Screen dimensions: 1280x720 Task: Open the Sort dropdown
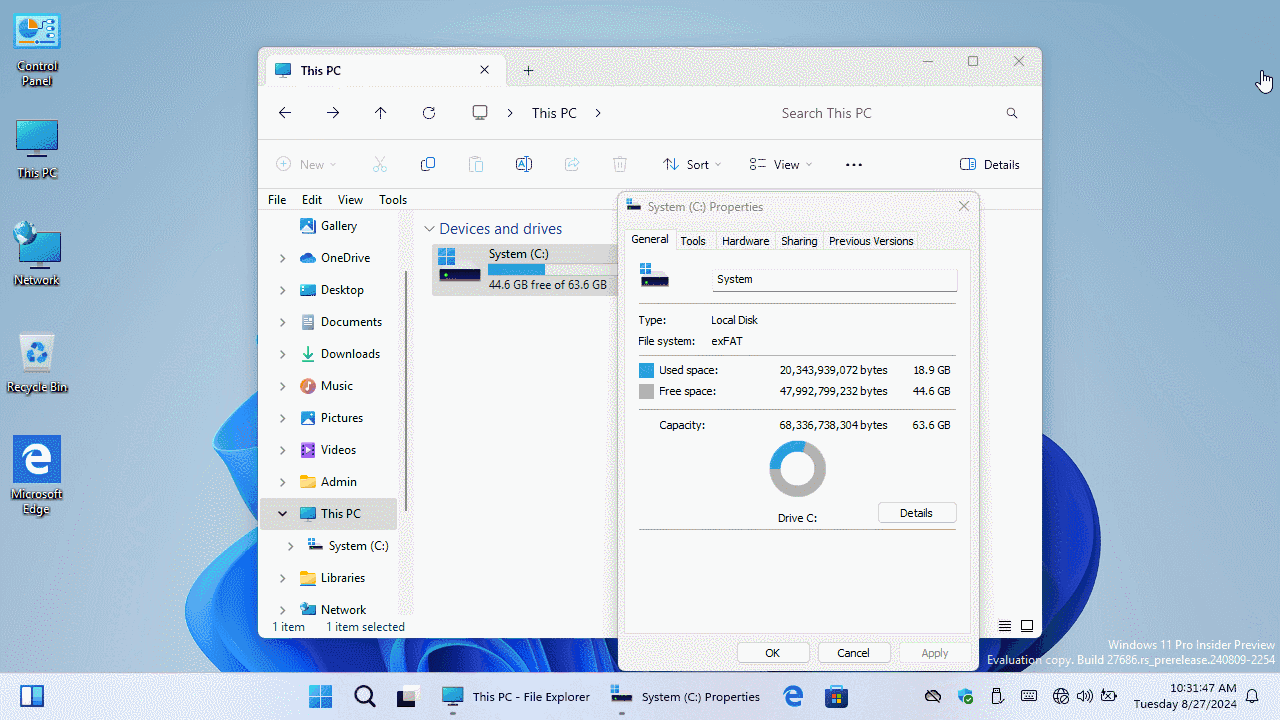tap(692, 164)
